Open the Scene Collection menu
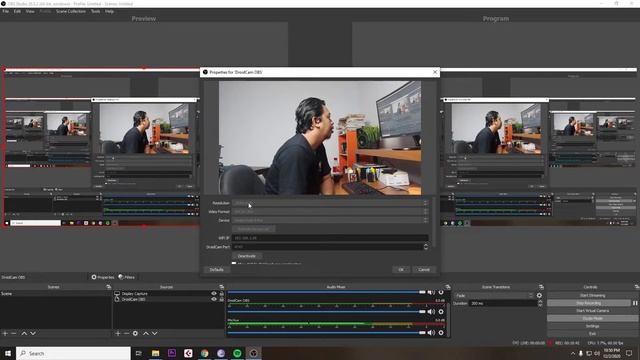 [71, 11]
